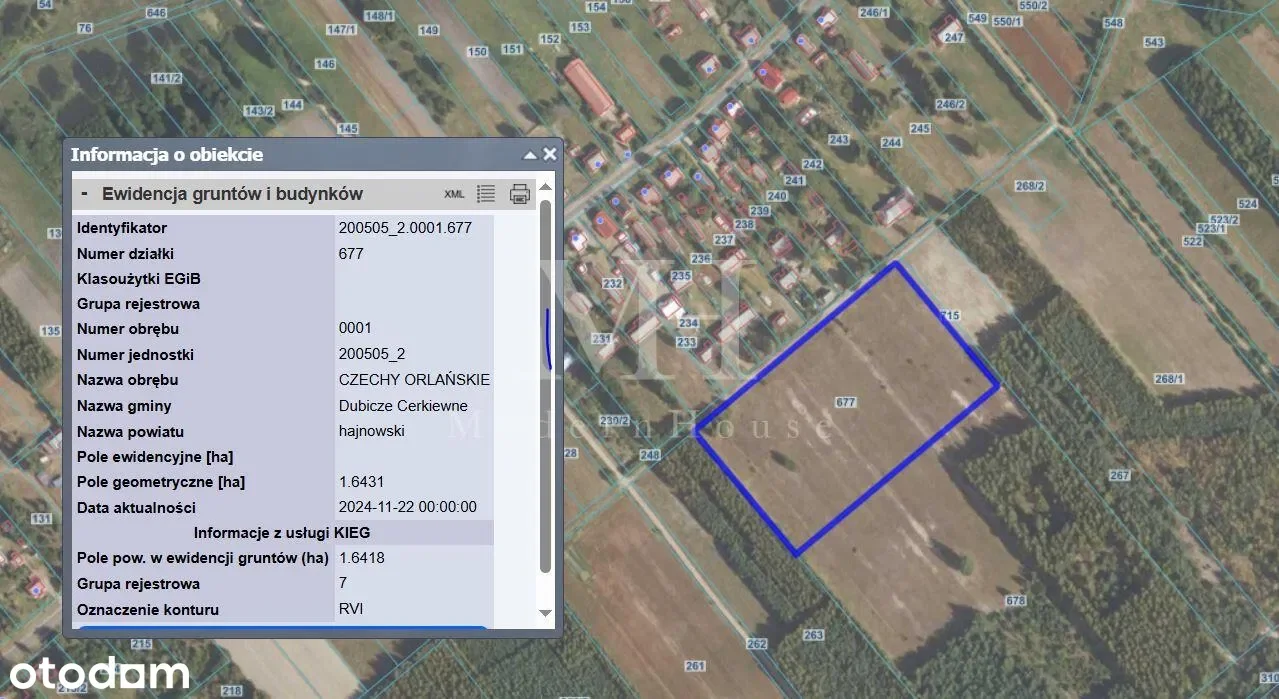The image size is (1279, 699).
Task: Select parcel 268/1 on the map
Action: 1168,379
